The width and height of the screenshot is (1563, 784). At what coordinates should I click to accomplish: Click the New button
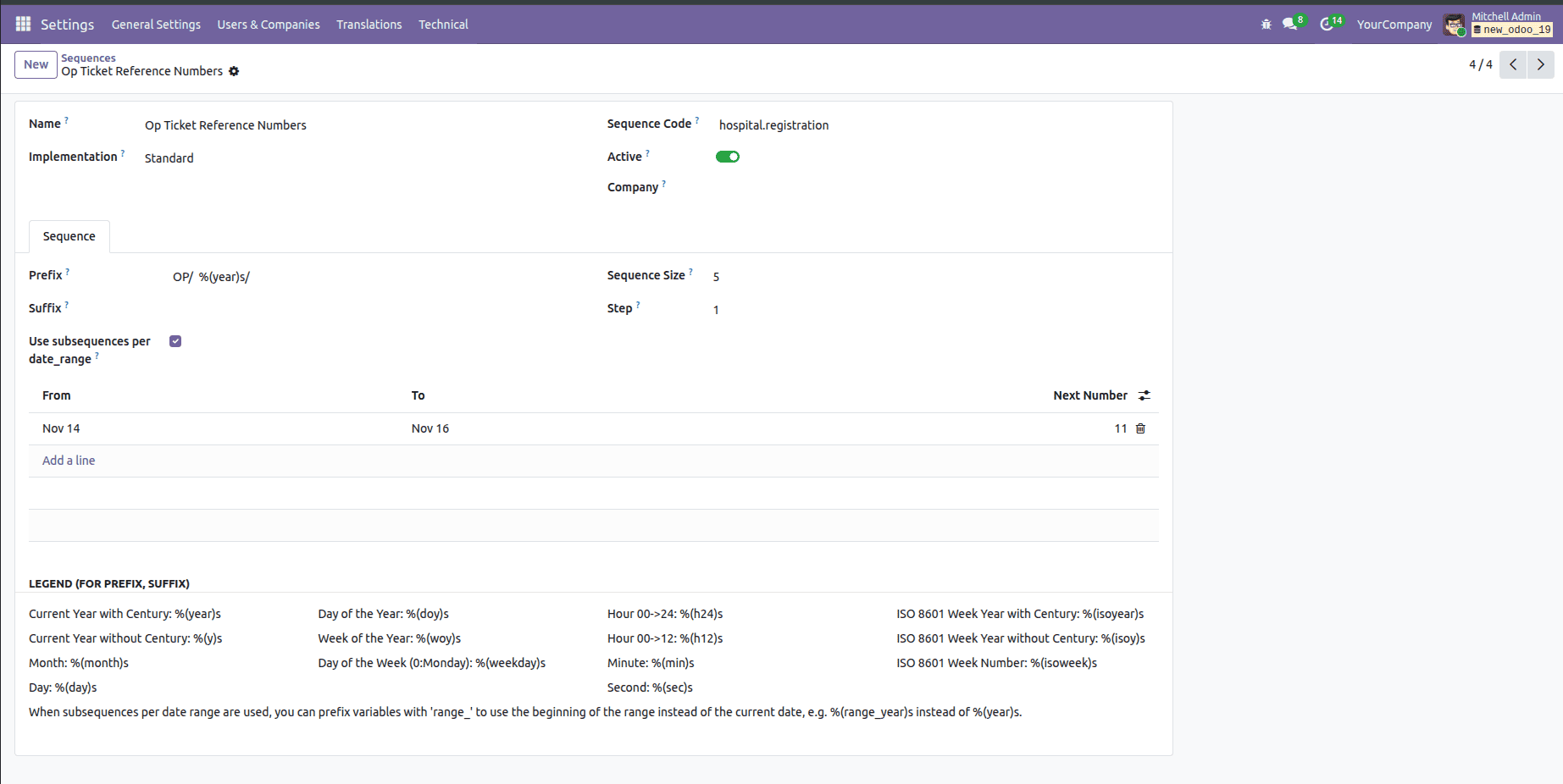[35, 64]
